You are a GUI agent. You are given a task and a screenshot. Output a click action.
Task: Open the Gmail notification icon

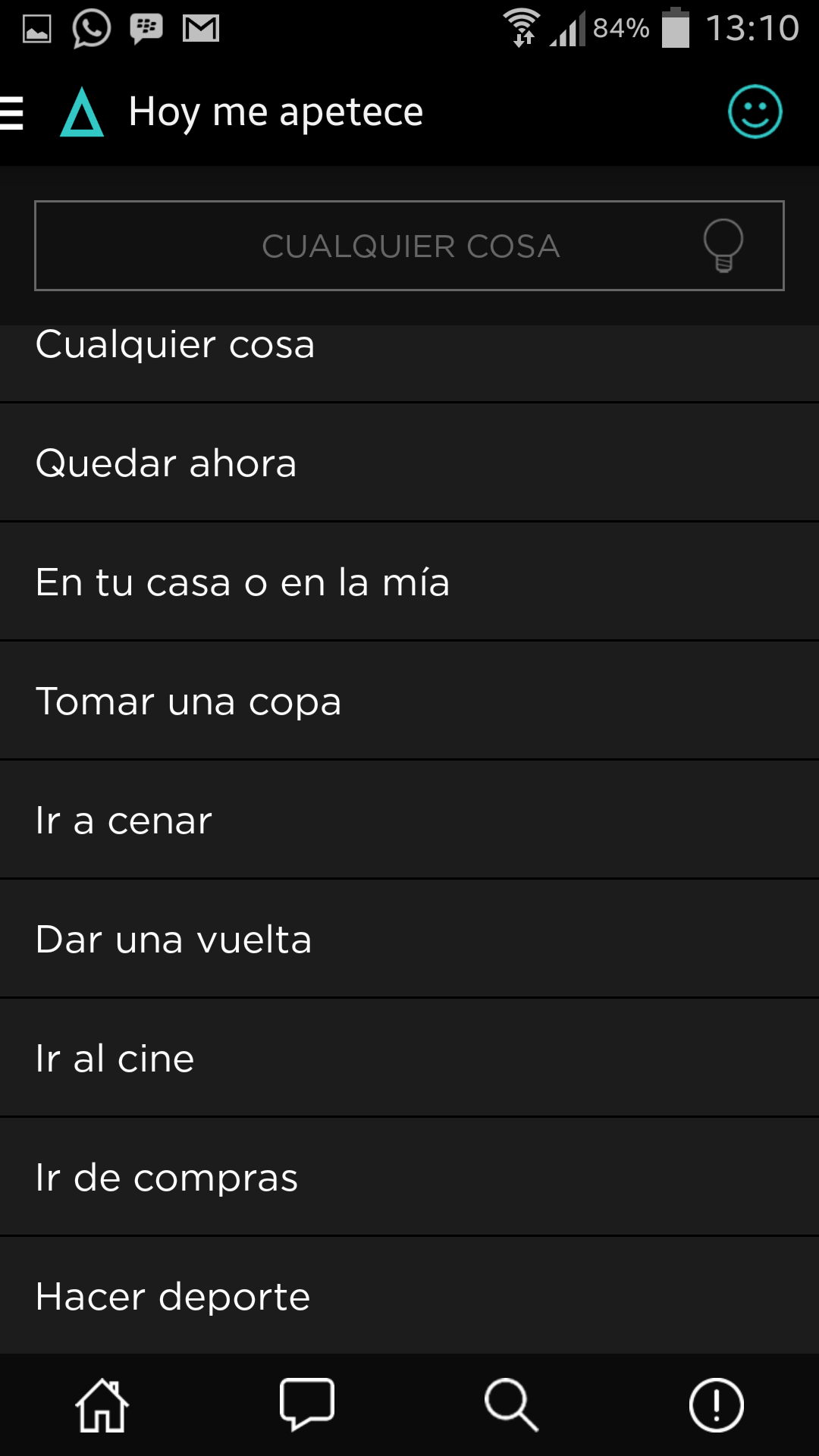pyautogui.click(x=201, y=29)
